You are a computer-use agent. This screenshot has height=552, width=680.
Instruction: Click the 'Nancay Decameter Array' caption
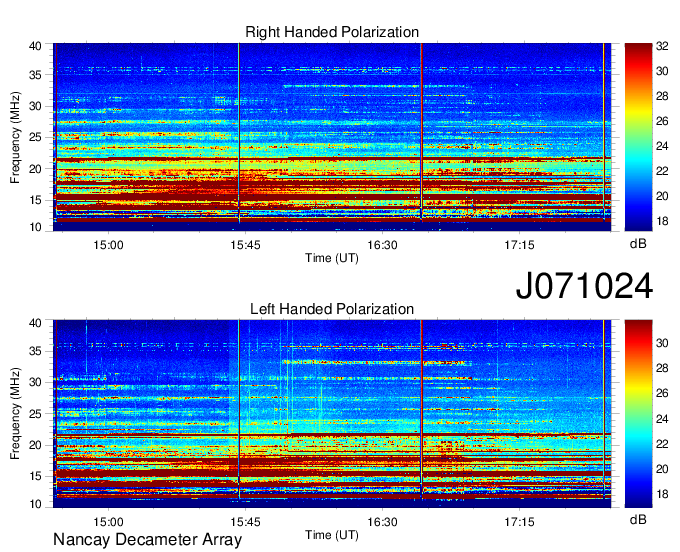[147, 540]
